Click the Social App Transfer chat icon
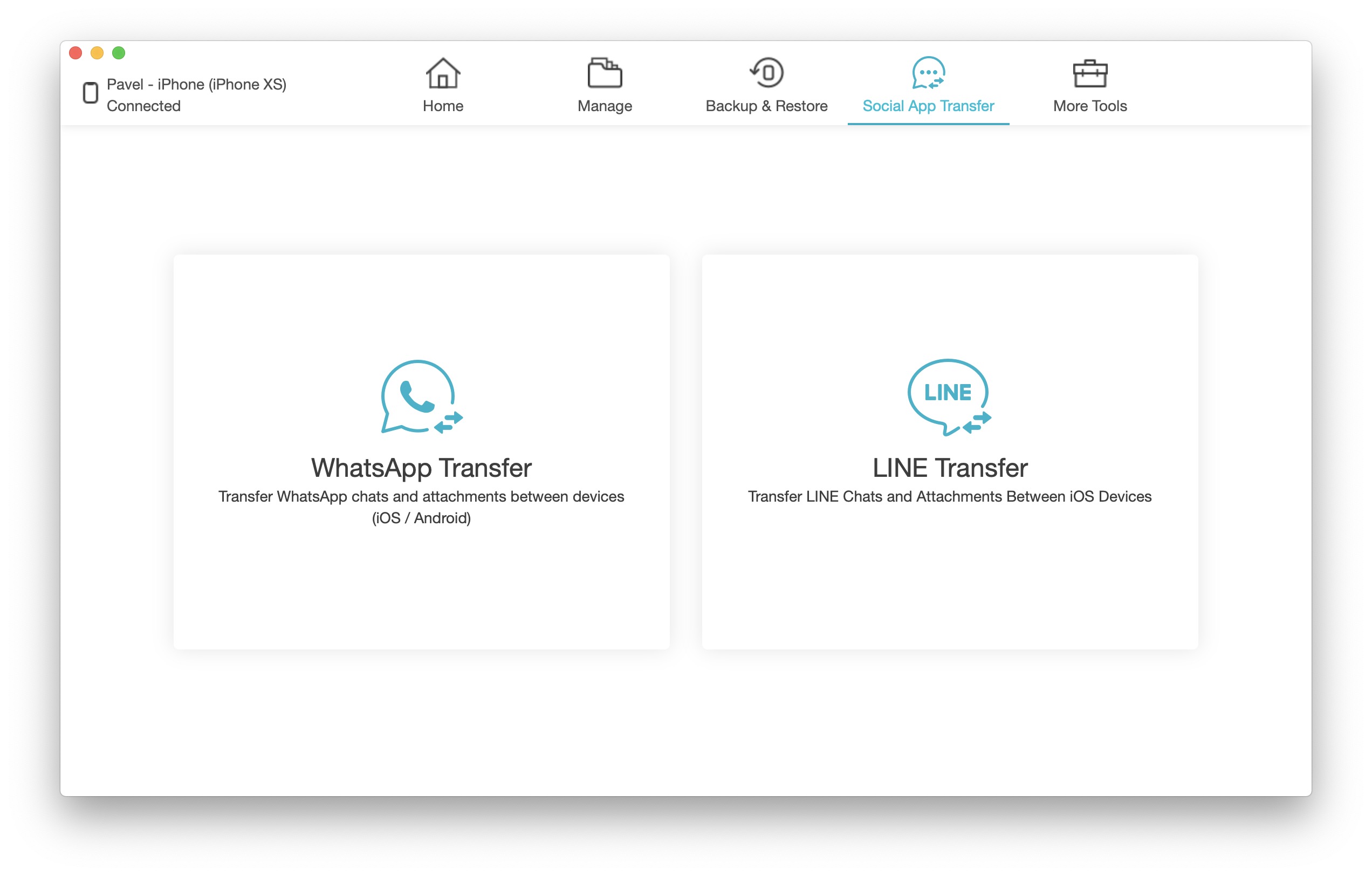 [928, 73]
